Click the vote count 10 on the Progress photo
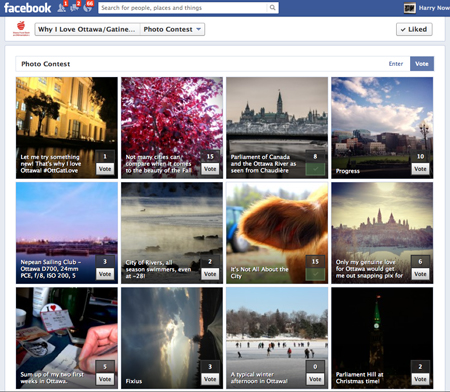Screen dimensions: 450x392 [420, 156]
